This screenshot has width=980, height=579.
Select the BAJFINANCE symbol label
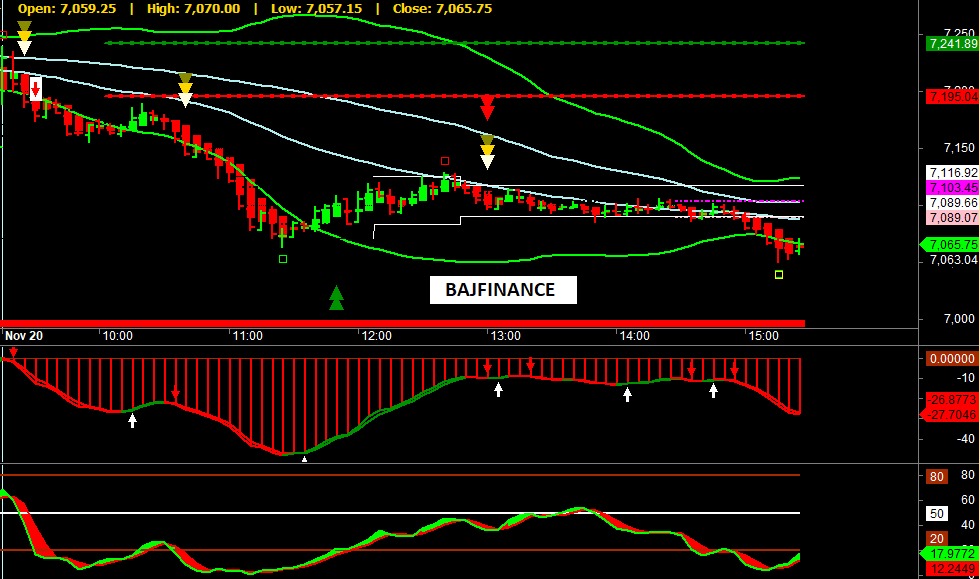(504, 290)
